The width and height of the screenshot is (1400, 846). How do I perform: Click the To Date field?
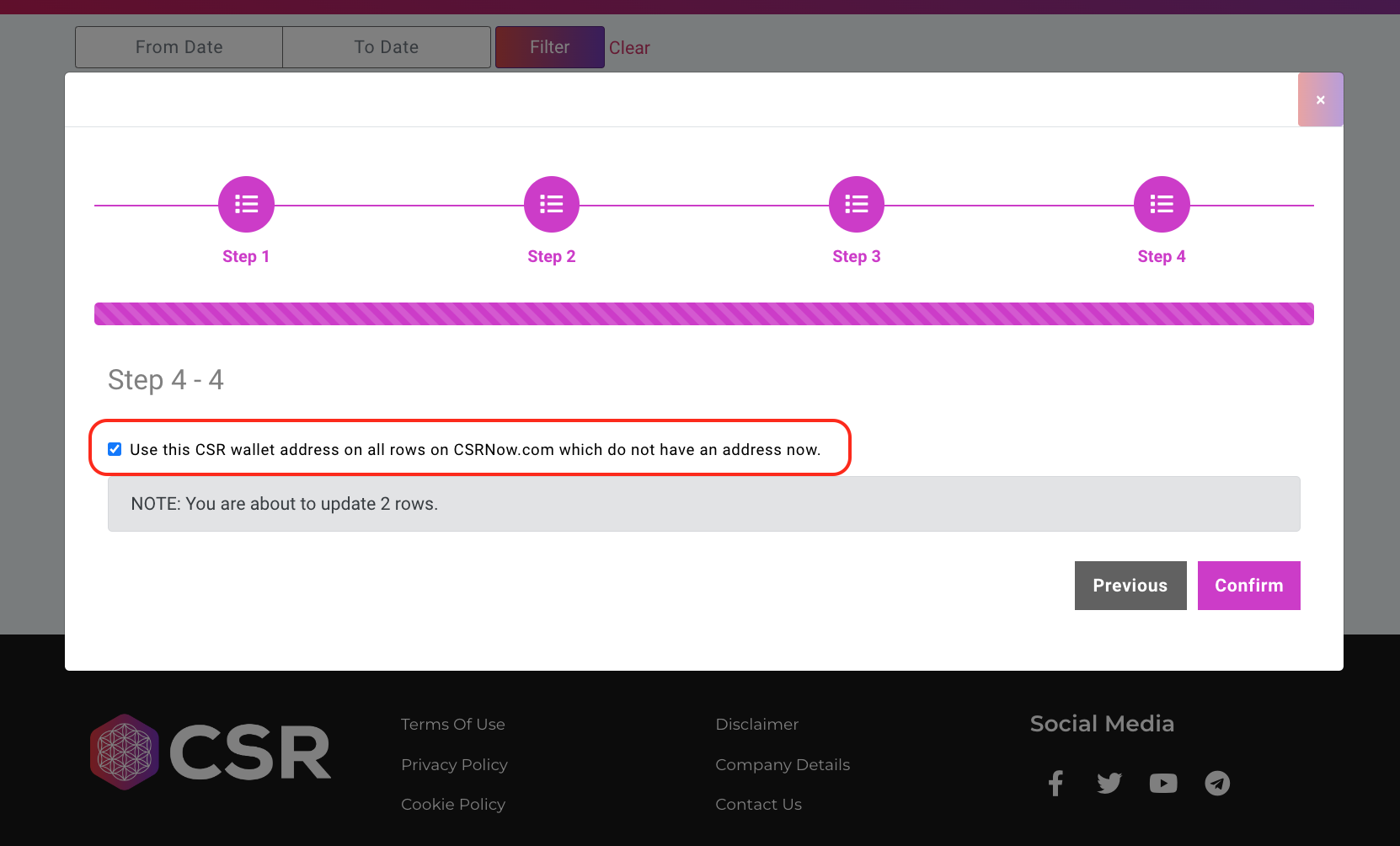pos(386,47)
